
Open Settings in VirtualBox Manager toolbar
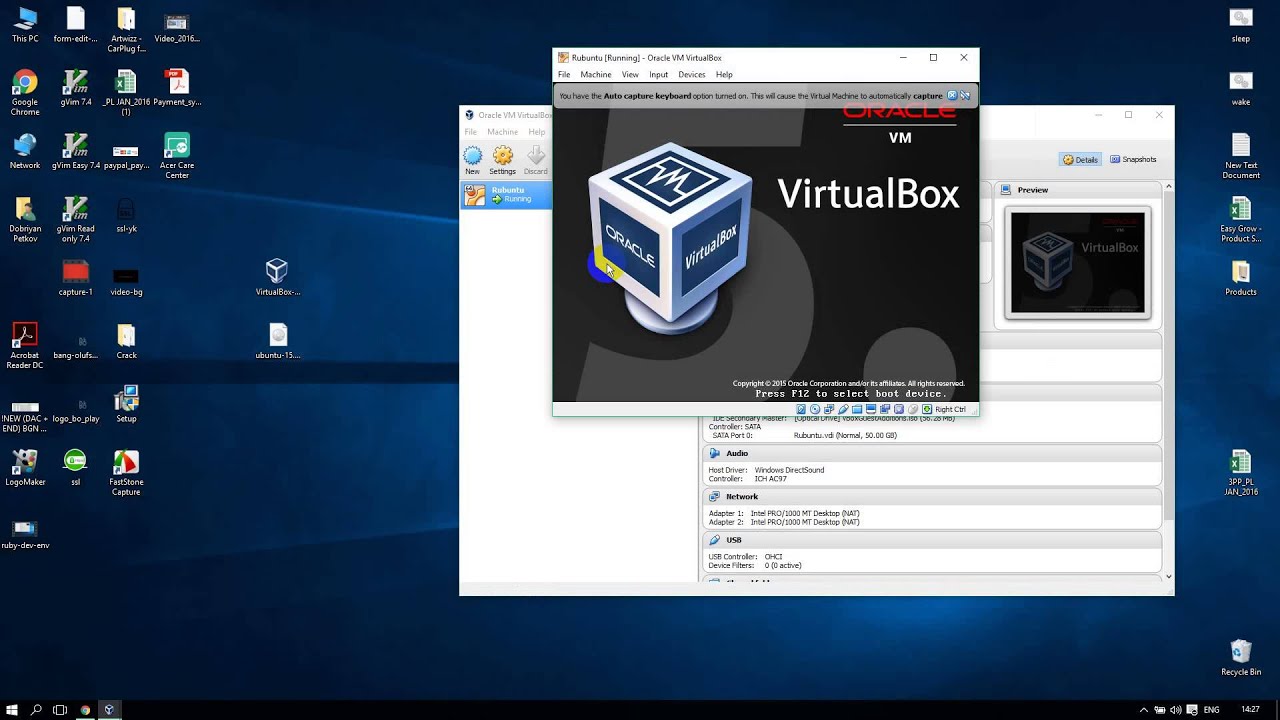tap(503, 160)
